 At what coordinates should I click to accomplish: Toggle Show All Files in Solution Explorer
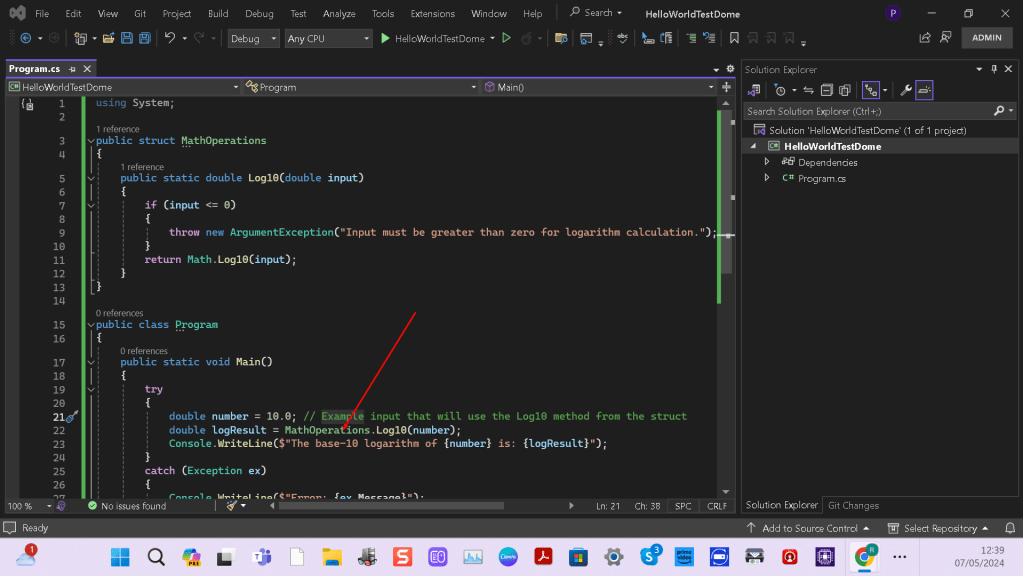click(x=845, y=90)
